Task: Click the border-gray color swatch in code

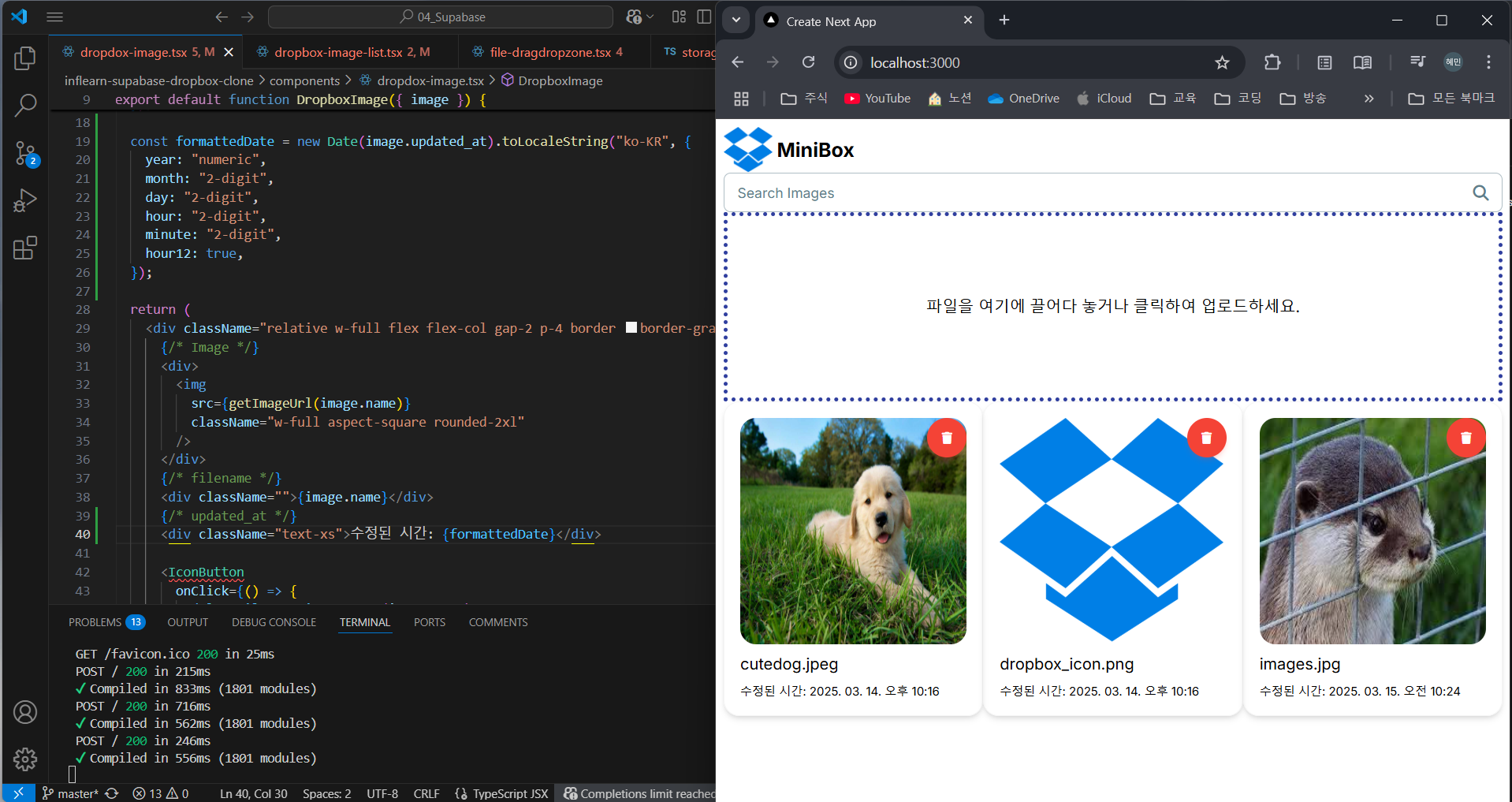Action: pos(631,327)
